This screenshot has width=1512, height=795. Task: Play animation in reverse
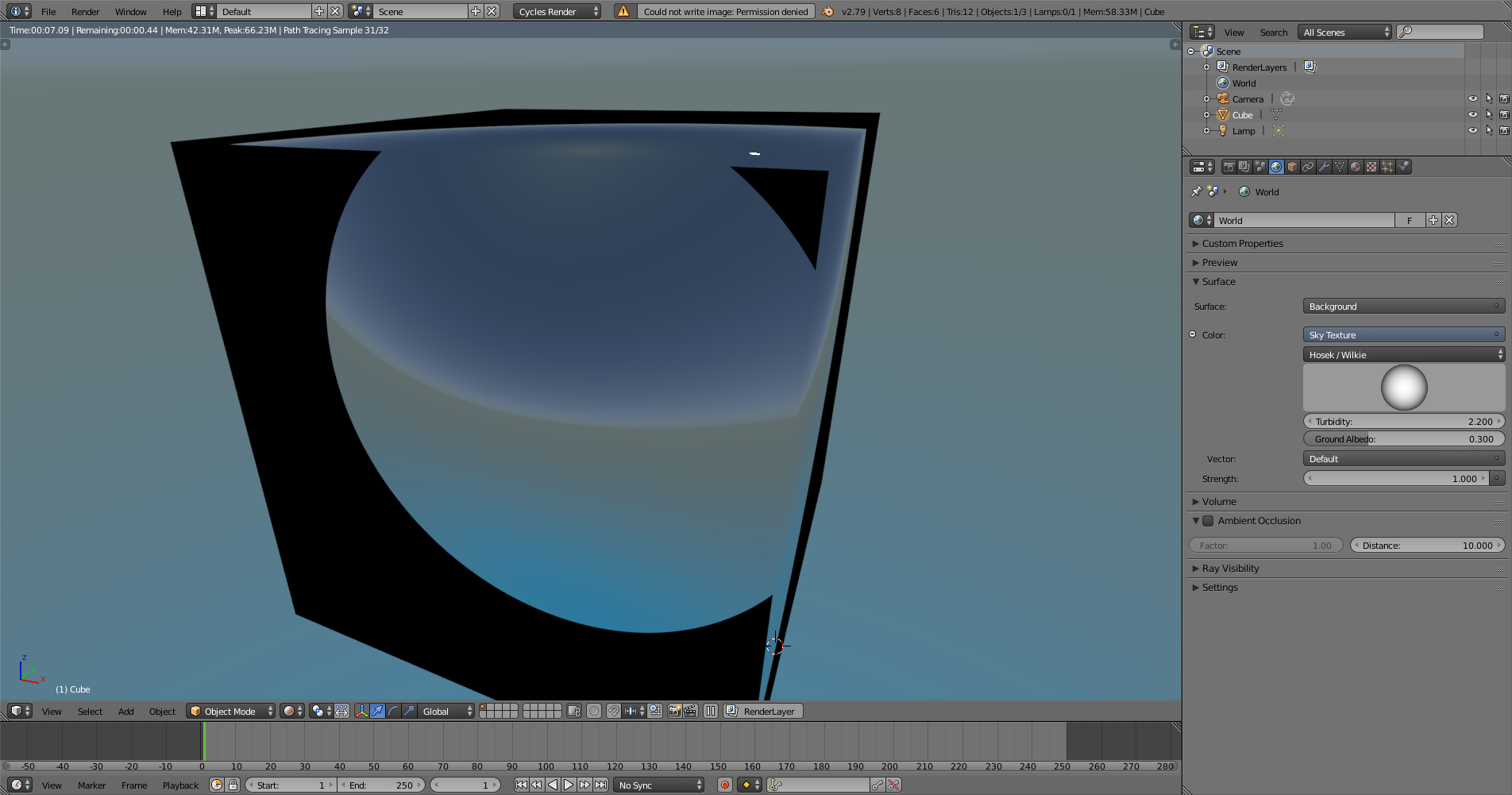coord(553,785)
